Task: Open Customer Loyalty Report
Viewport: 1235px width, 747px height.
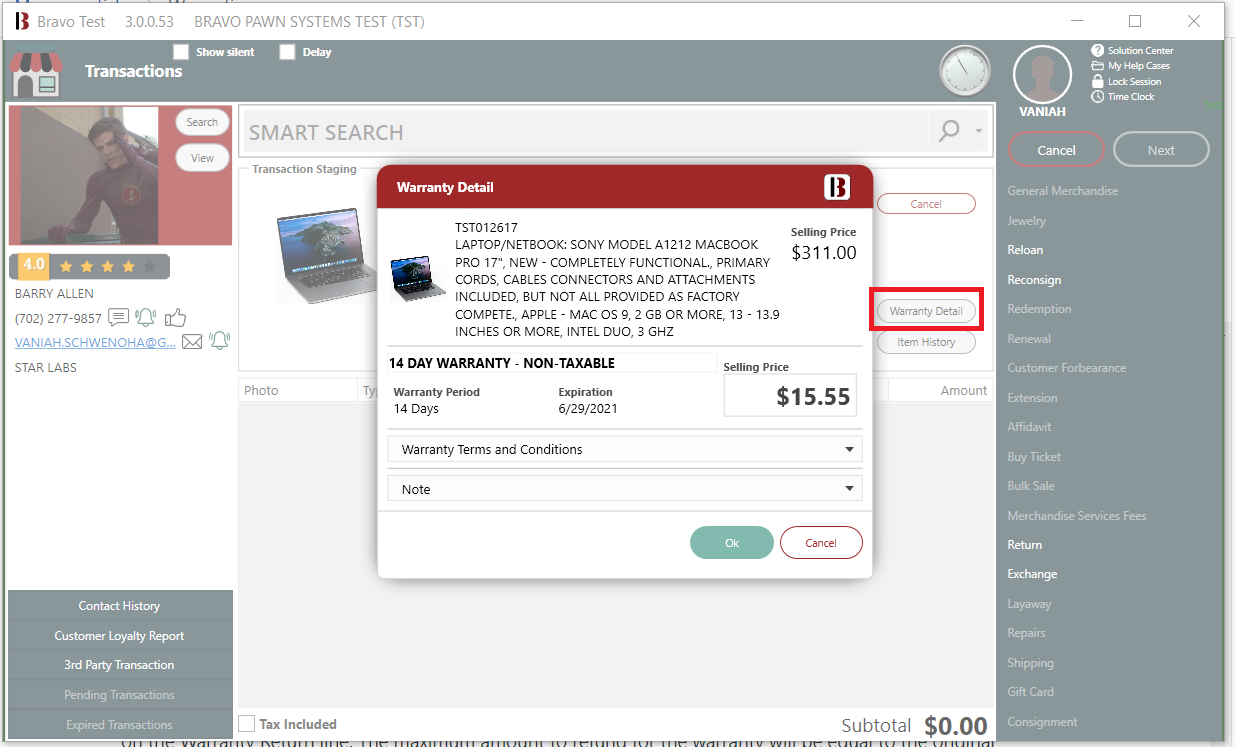Action: point(120,636)
